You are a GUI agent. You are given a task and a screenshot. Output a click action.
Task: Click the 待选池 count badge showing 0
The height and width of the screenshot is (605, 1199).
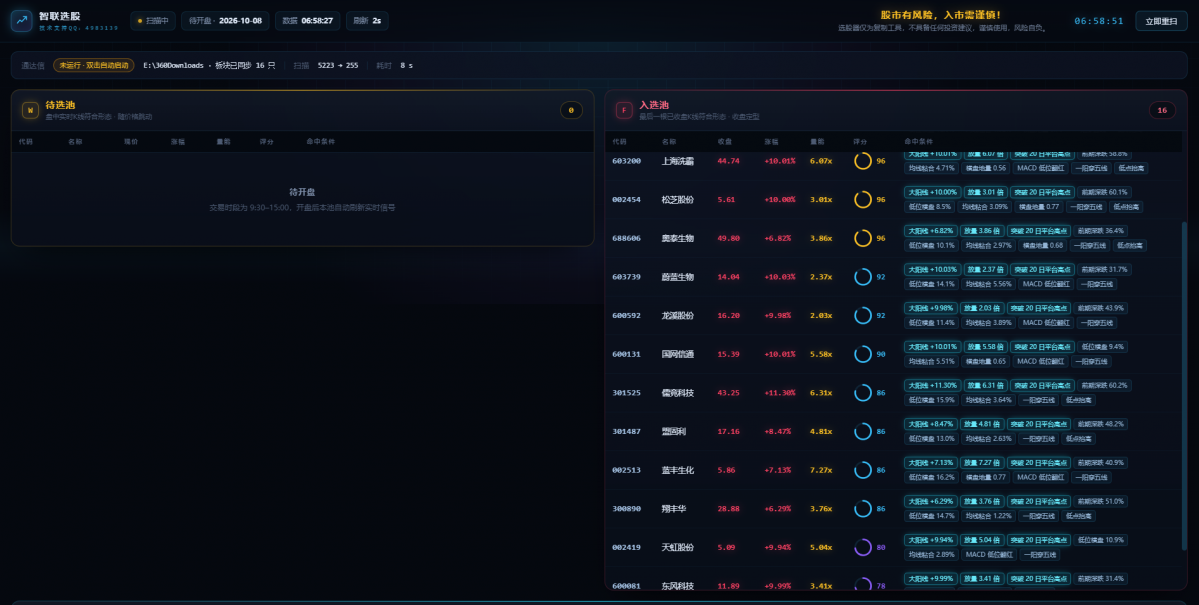[x=571, y=110]
